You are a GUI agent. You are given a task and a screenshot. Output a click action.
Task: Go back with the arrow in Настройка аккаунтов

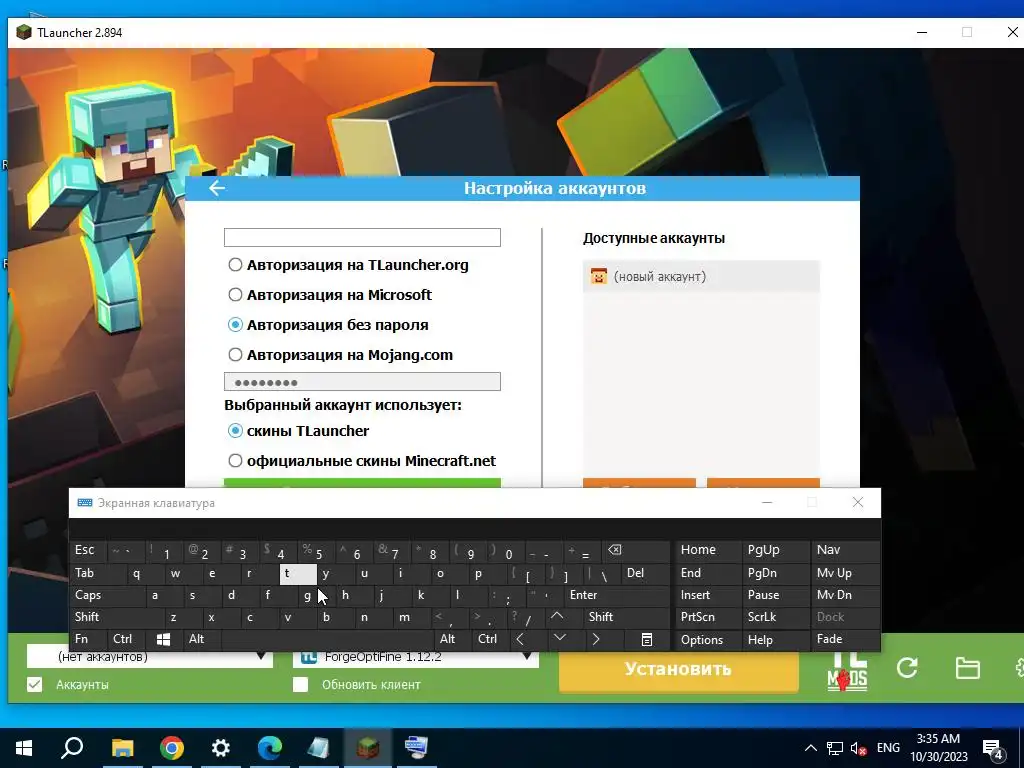(217, 188)
